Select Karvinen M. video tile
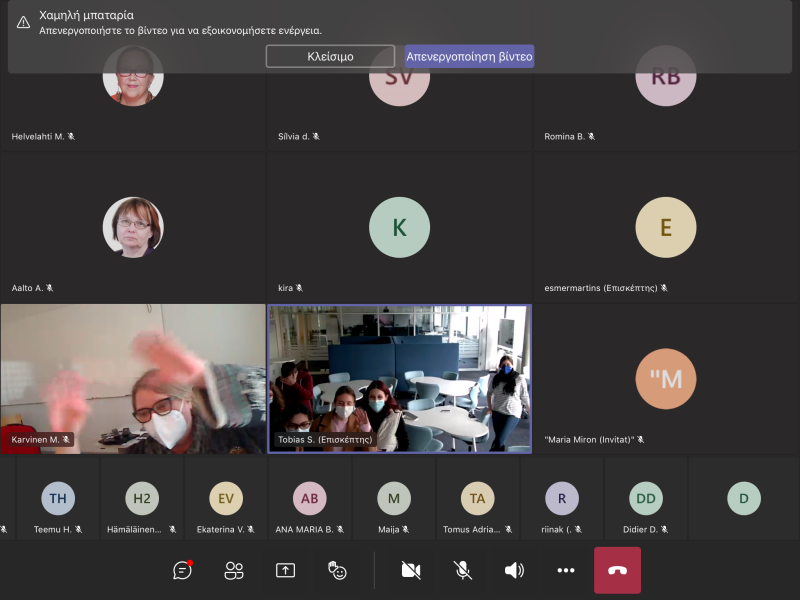Viewport: 800px width, 600px height. click(133, 378)
